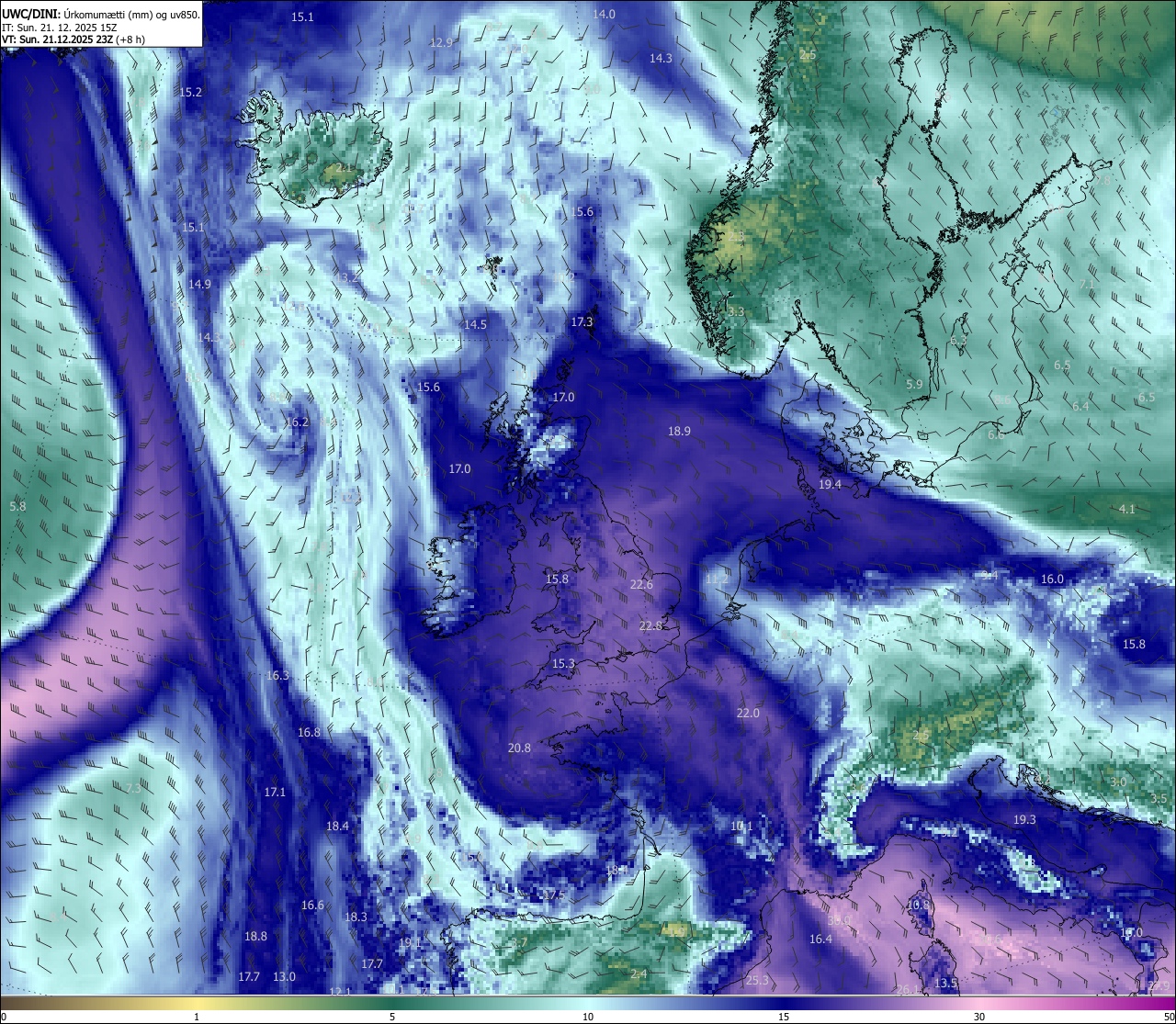Click the 18.4 value in the Atlantic

pyautogui.click(x=337, y=826)
